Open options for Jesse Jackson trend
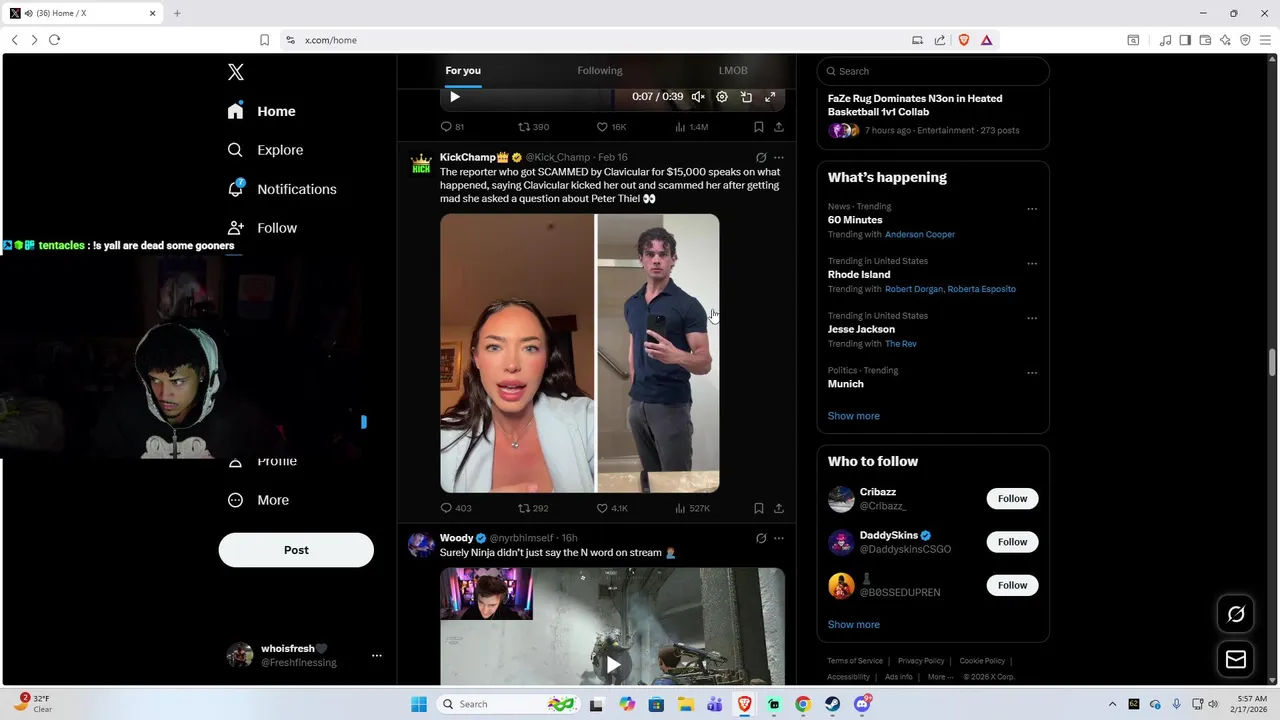Image resolution: width=1280 pixels, height=720 pixels. click(1032, 318)
